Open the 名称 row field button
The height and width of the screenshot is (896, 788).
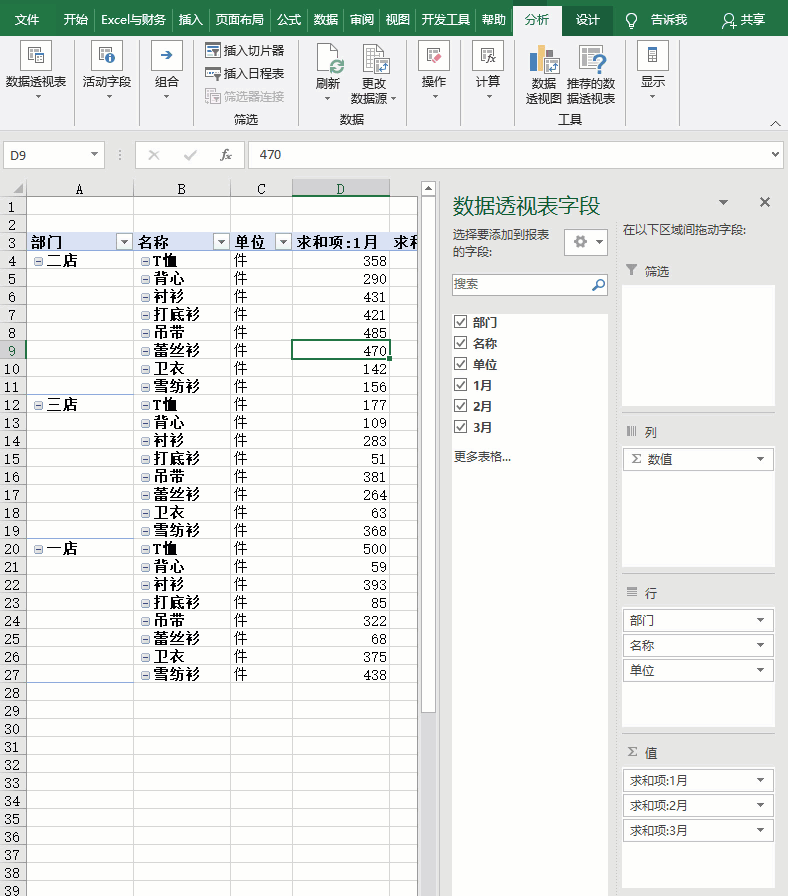coord(698,645)
